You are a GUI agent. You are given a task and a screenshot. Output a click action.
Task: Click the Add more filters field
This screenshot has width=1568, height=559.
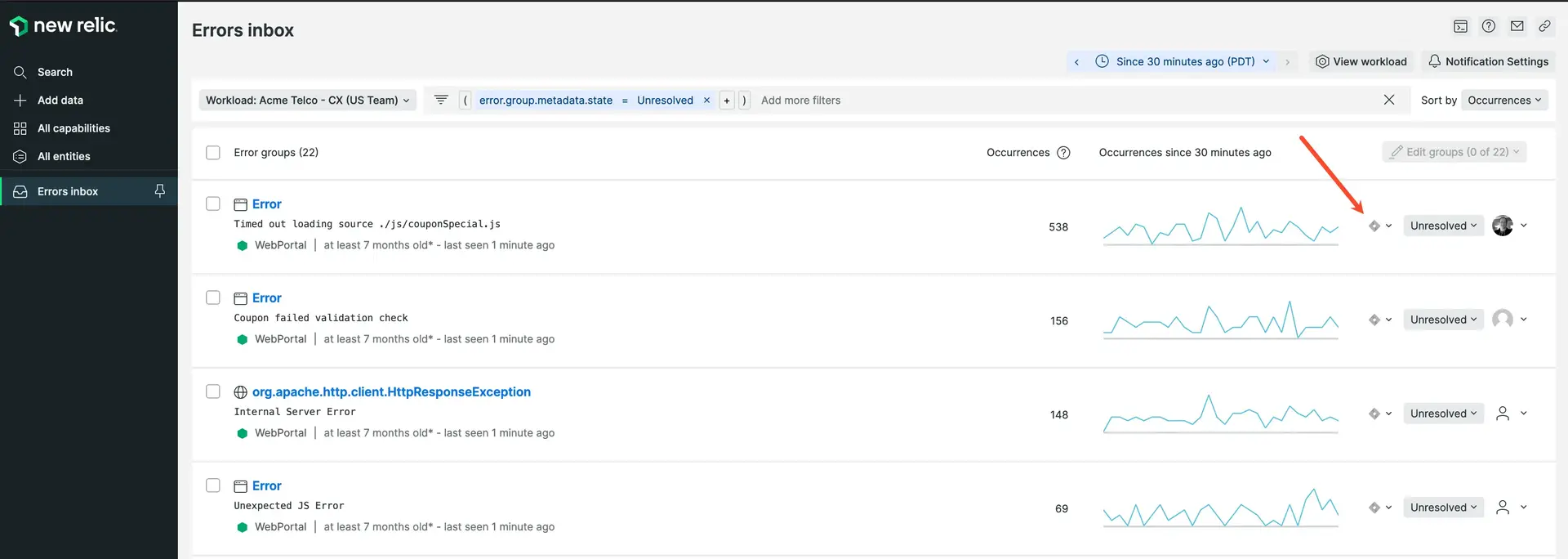coord(800,101)
